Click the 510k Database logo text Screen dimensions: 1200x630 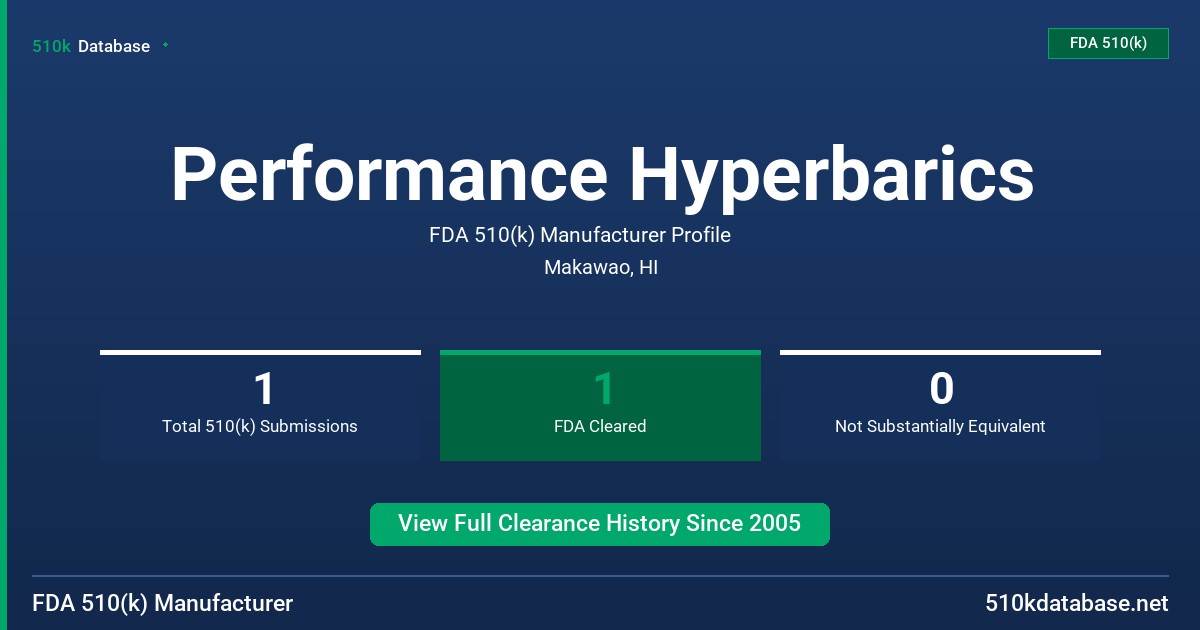(x=91, y=46)
